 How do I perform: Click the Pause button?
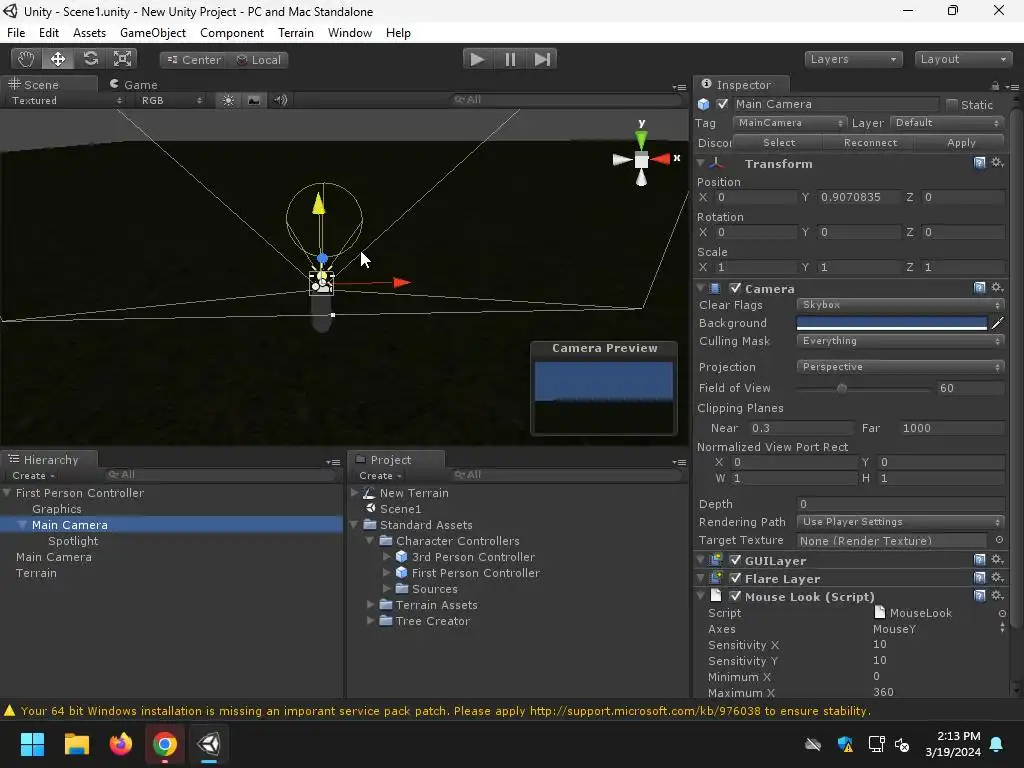tap(510, 59)
